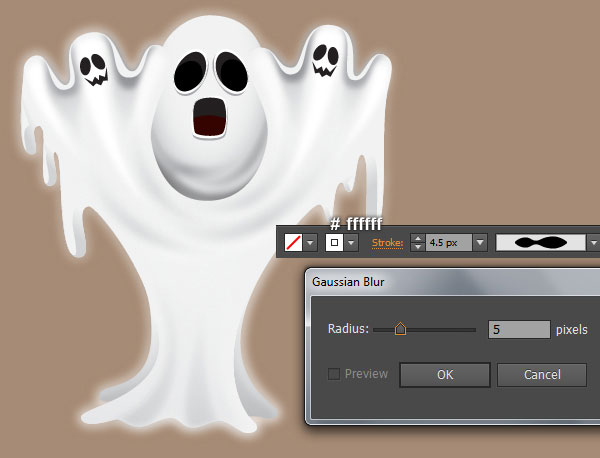The width and height of the screenshot is (600, 458).
Task: Increase stroke weight with up arrow
Action: pyautogui.click(x=418, y=238)
